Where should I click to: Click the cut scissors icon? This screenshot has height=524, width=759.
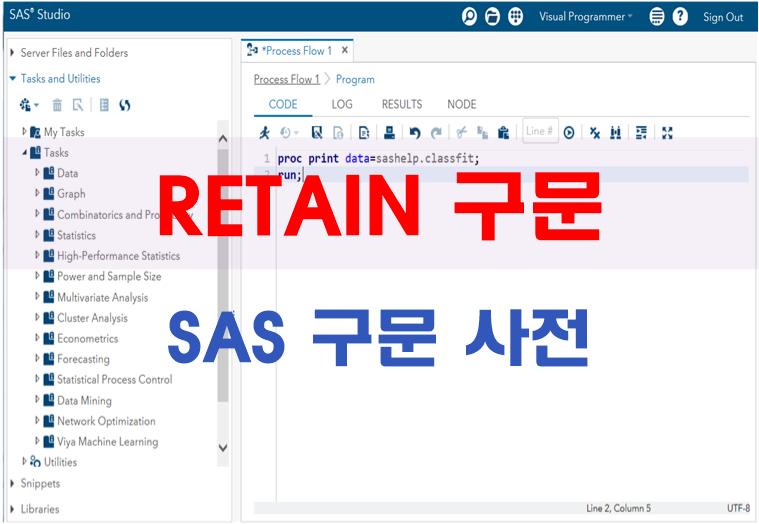coord(462,133)
